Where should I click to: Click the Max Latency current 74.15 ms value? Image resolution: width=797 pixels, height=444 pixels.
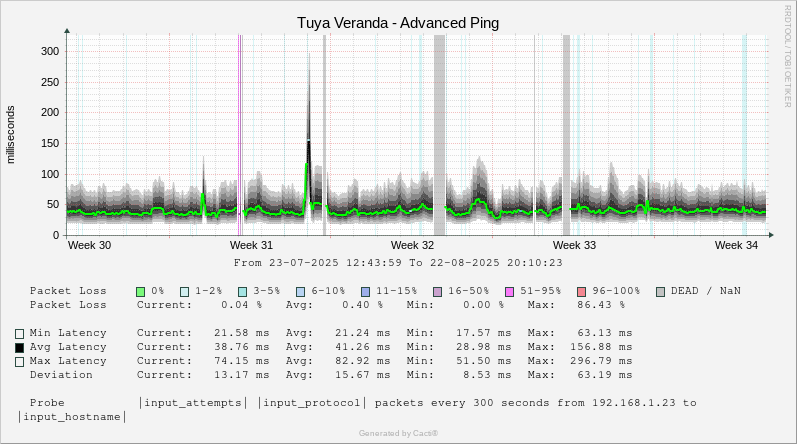241,361
